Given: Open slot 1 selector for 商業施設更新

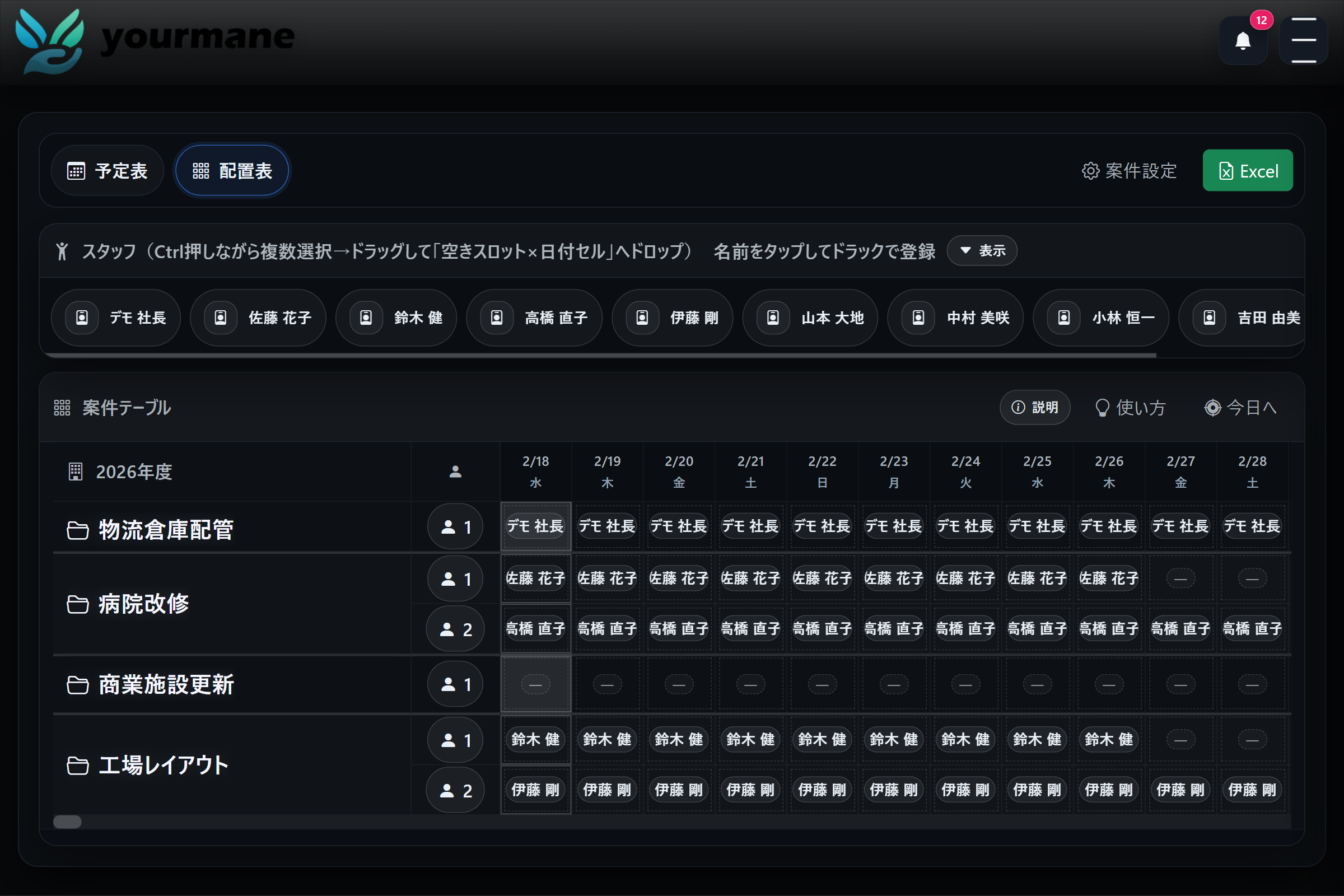Looking at the screenshot, I should (x=455, y=684).
